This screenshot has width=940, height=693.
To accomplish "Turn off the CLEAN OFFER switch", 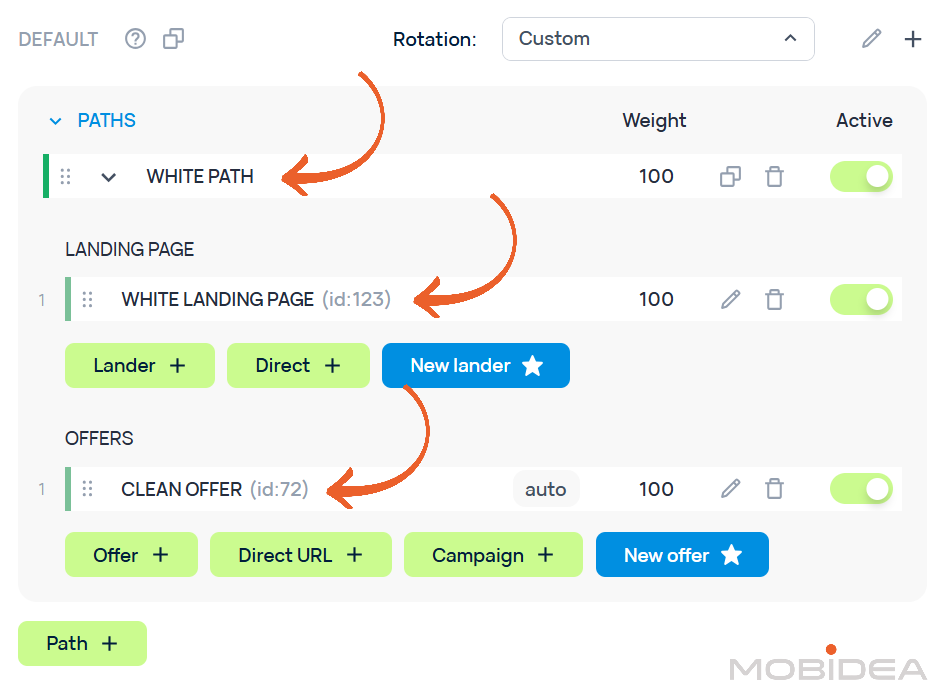I will 861,489.
